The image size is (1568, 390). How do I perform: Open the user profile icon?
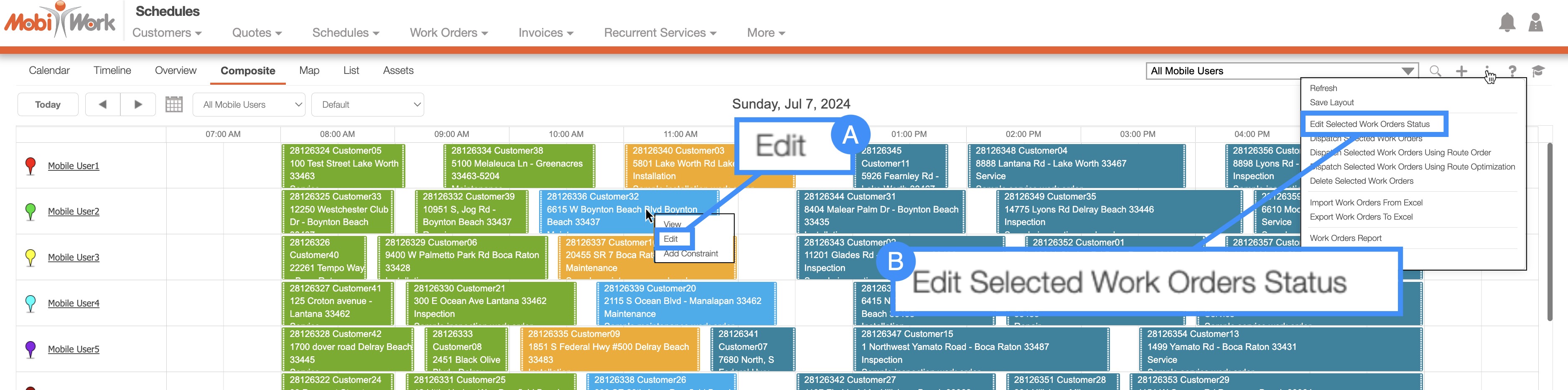(x=1535, y=23)
